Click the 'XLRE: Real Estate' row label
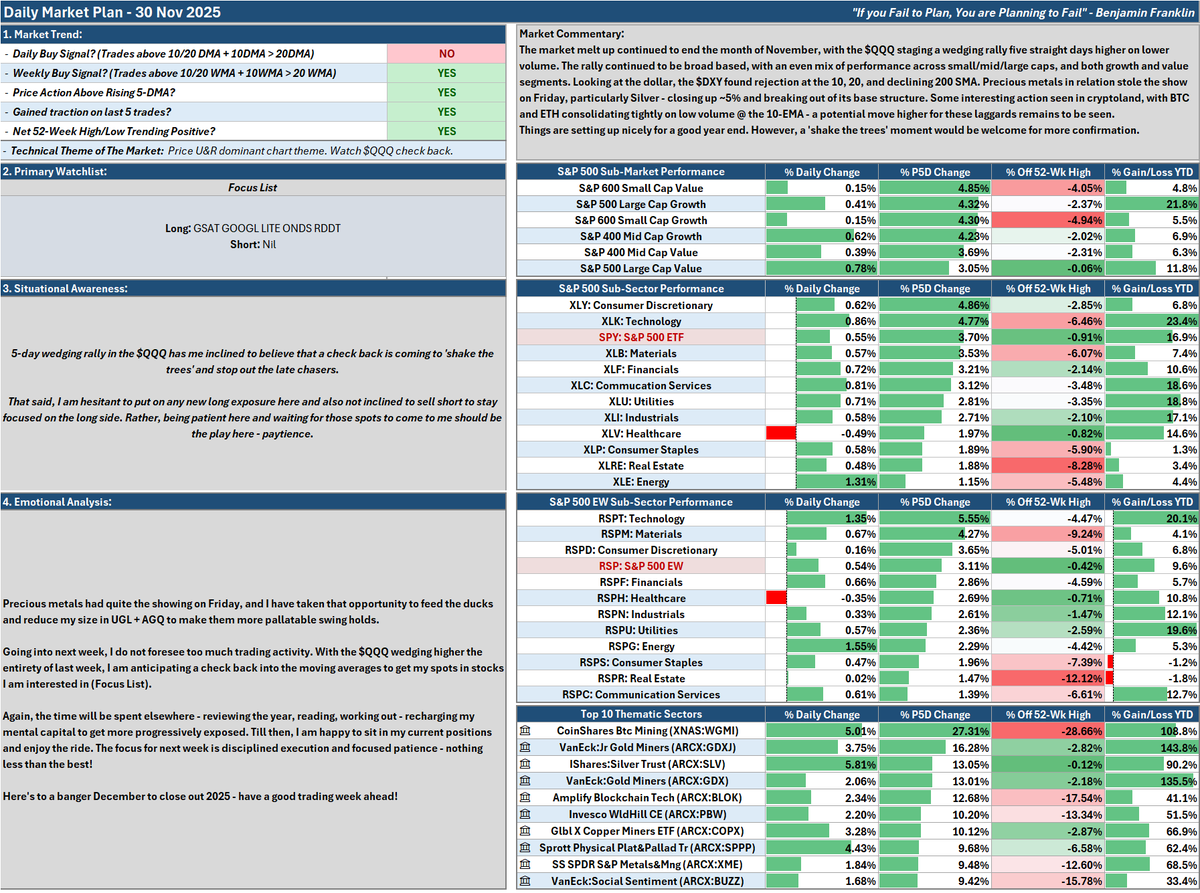The height and width of the screenshot is (893, 1200). tap(641, 465)
